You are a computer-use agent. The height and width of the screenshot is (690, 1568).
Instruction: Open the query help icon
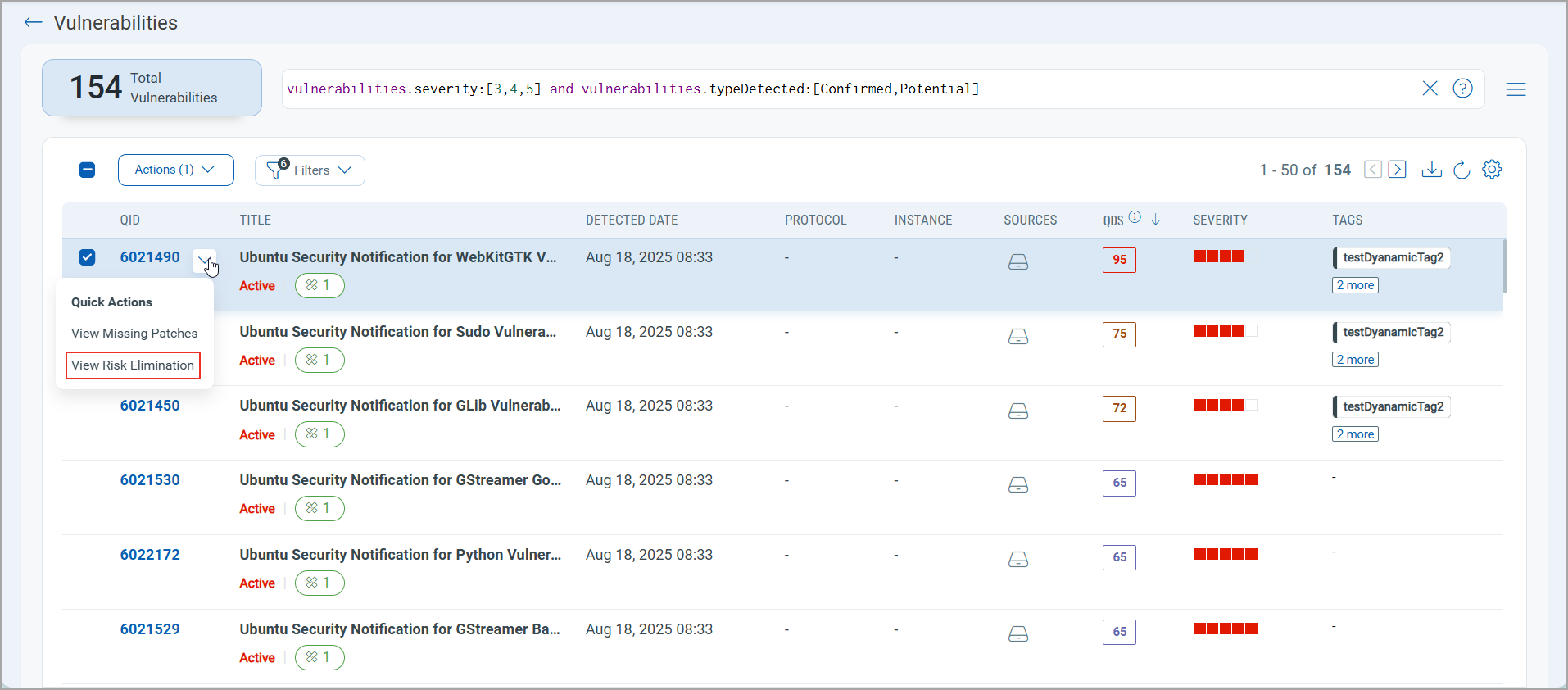pyautogui.click(x=1462, y=89)
